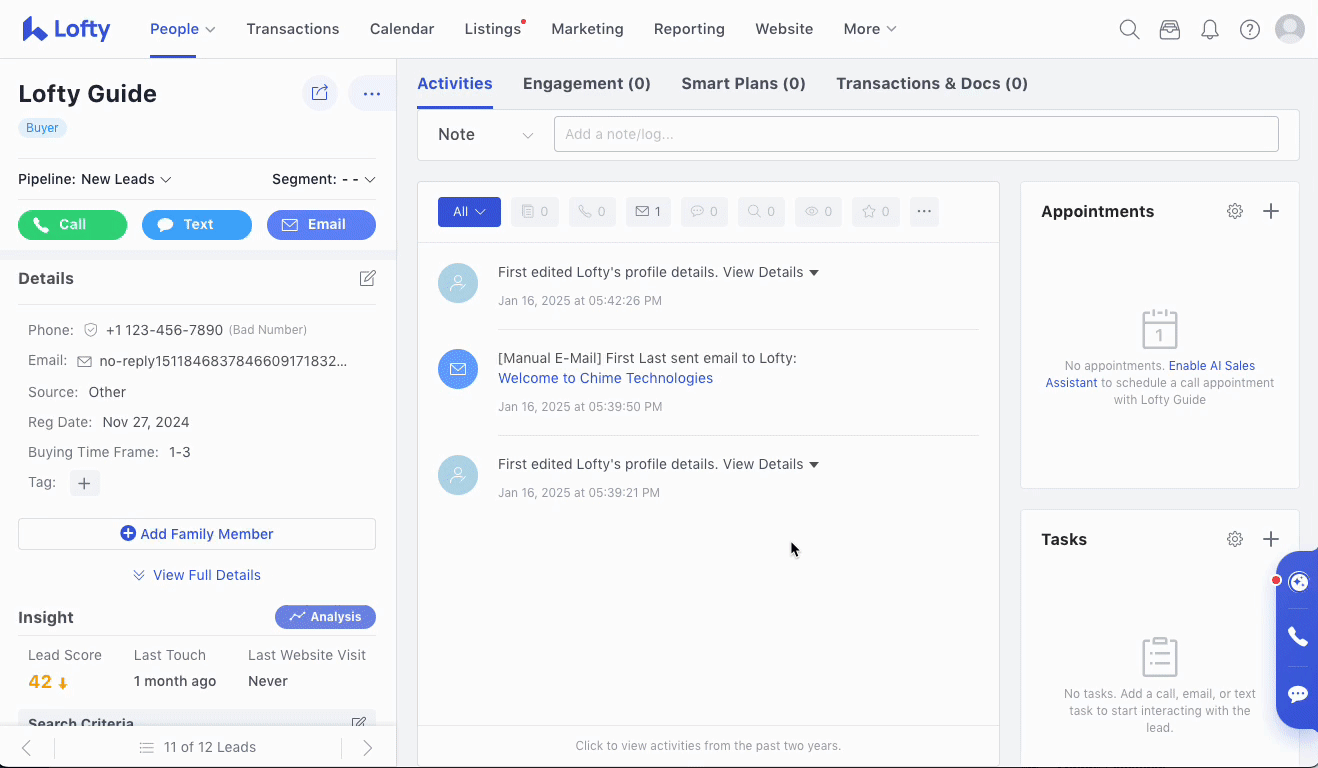Filter activities by favorites star icon
1318x768 pixels.
coord(875,212)
